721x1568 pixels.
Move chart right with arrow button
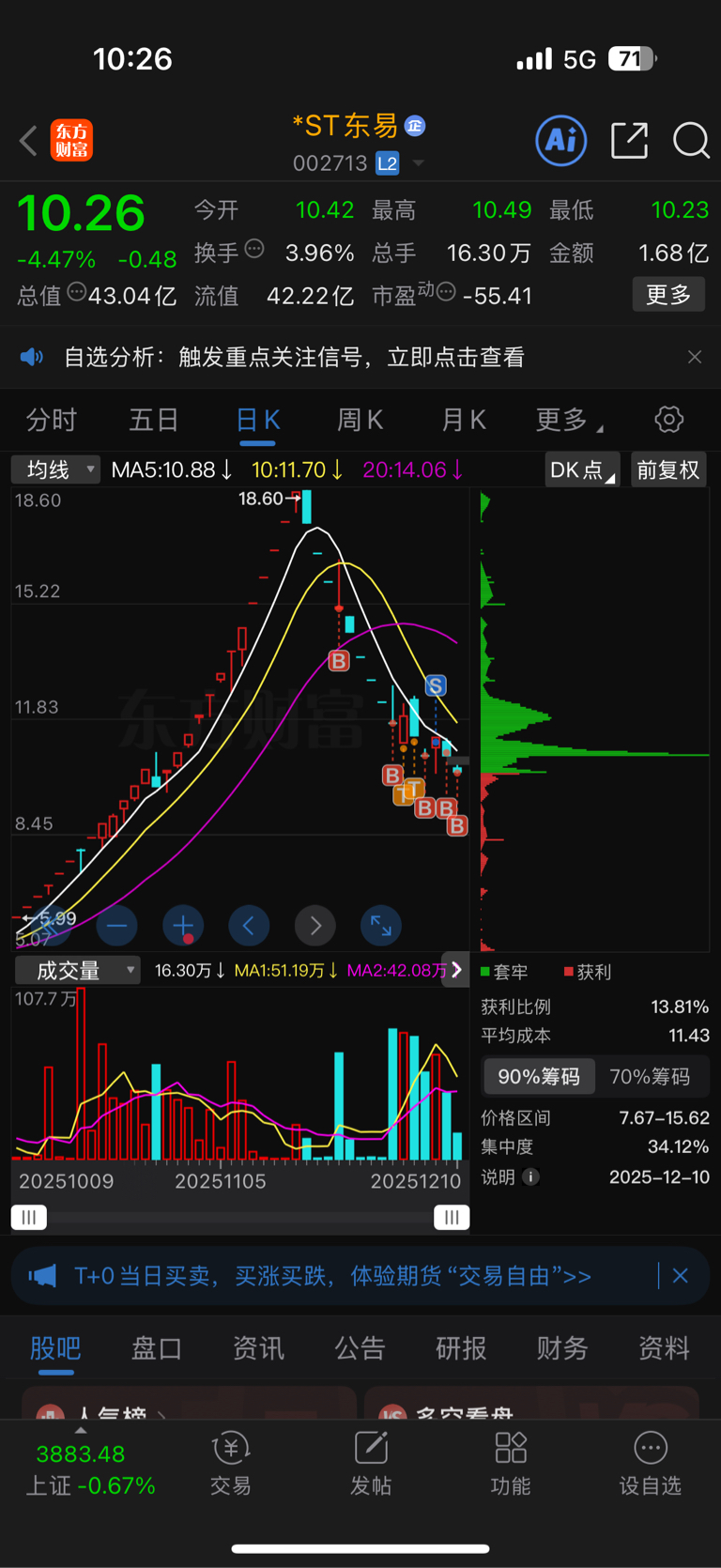[315, 926]
